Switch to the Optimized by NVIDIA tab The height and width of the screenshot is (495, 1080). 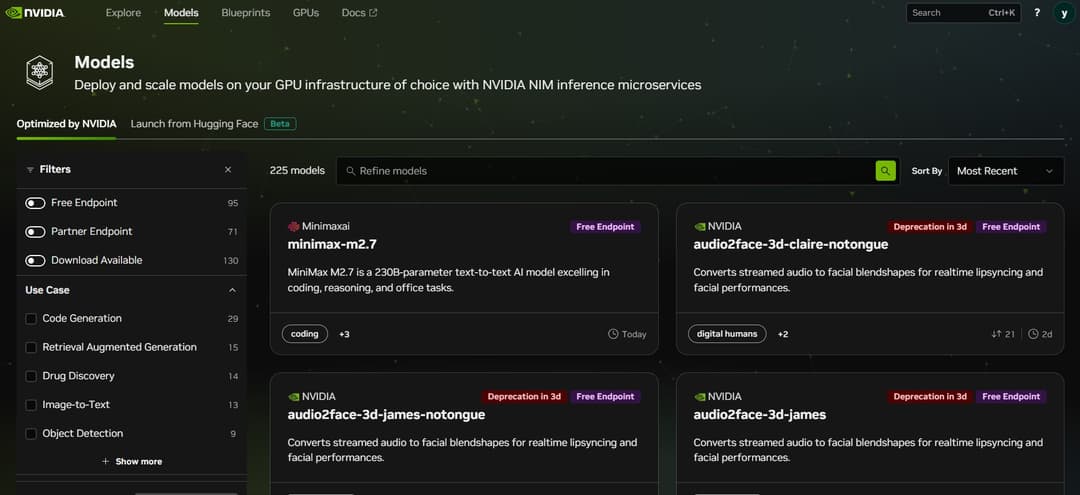pos(66,124)
